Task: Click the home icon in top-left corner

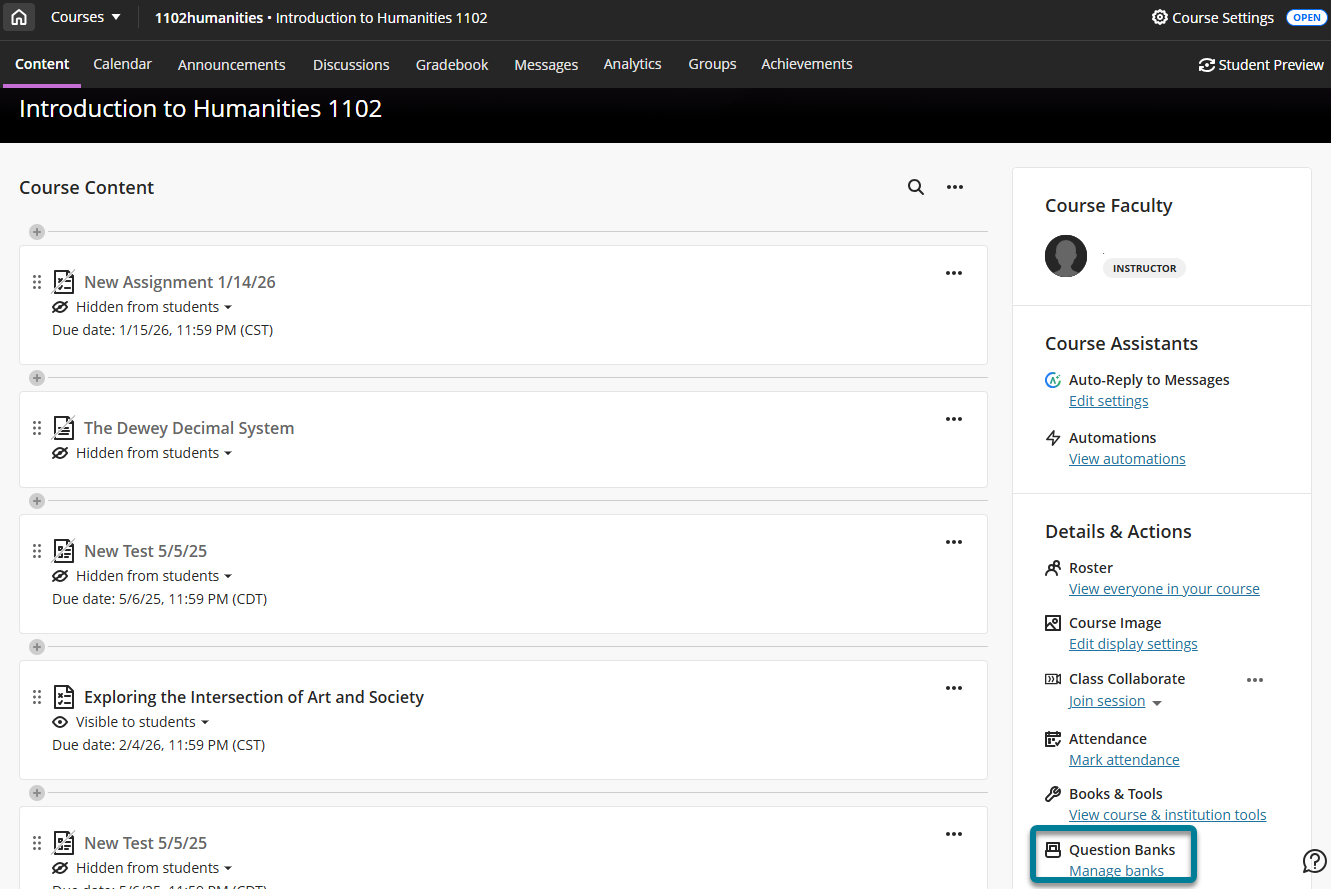Action: point(19,17)
